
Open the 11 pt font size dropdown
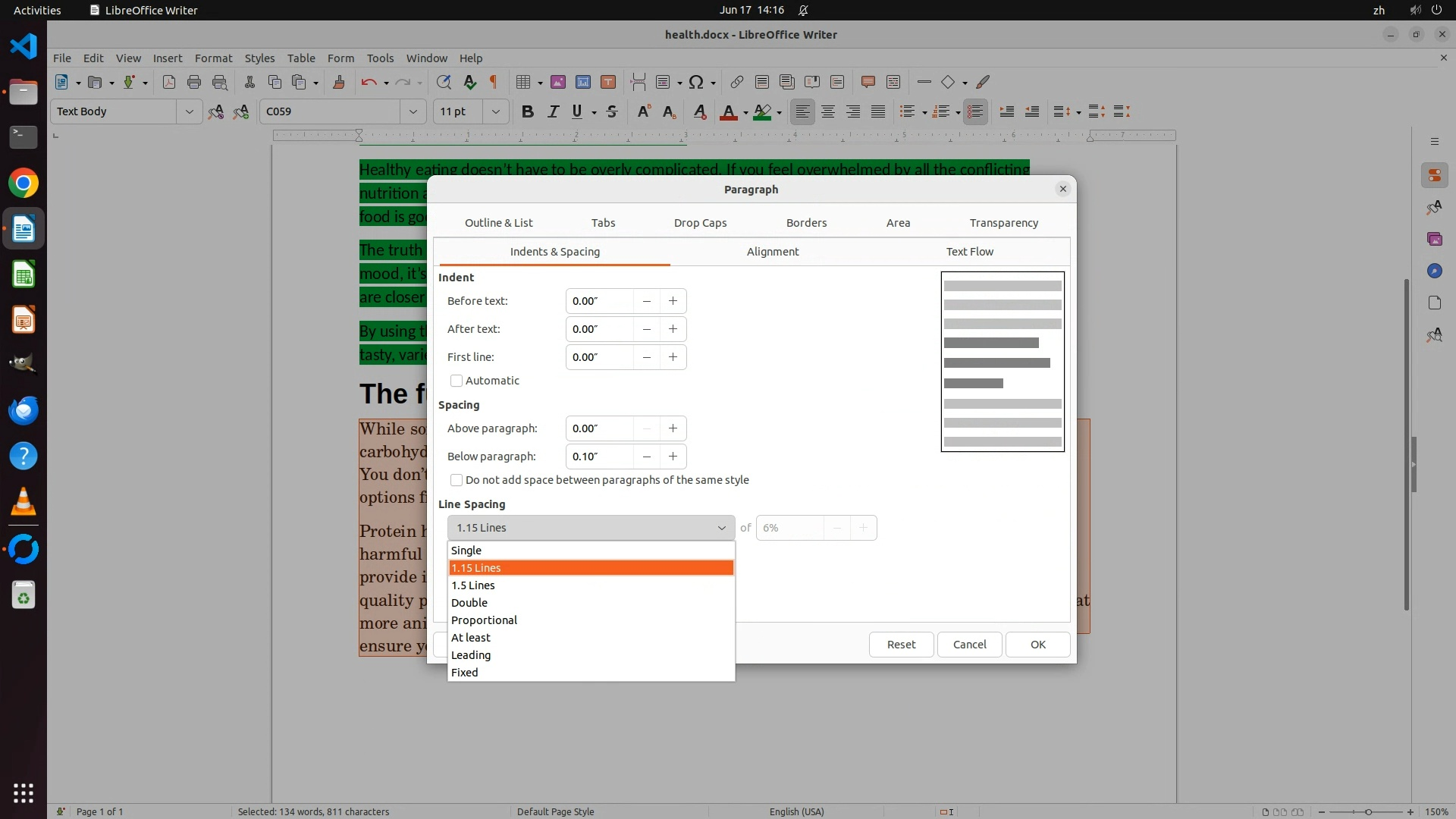pyautogui.click(x=495, y=111)
